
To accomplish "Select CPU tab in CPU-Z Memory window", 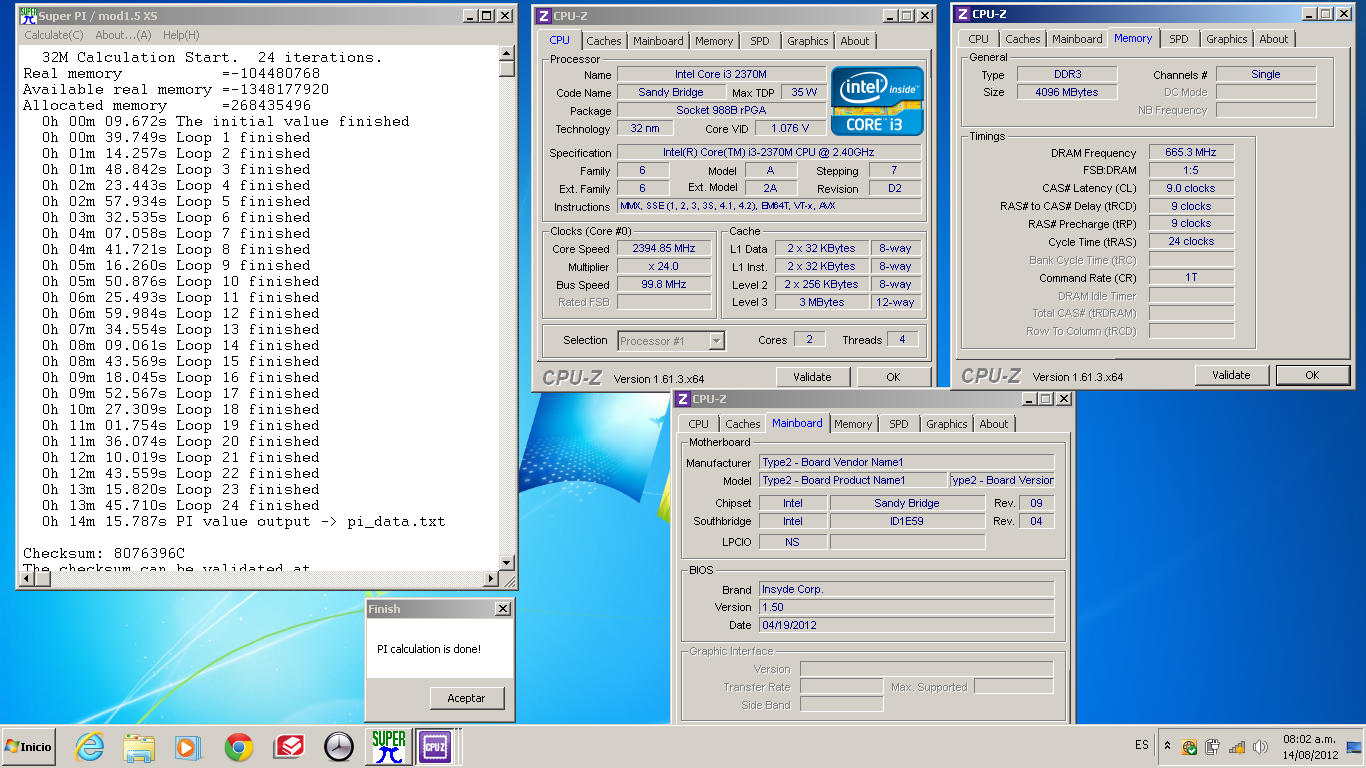I will pyautogui.click(x=979, y=39).
